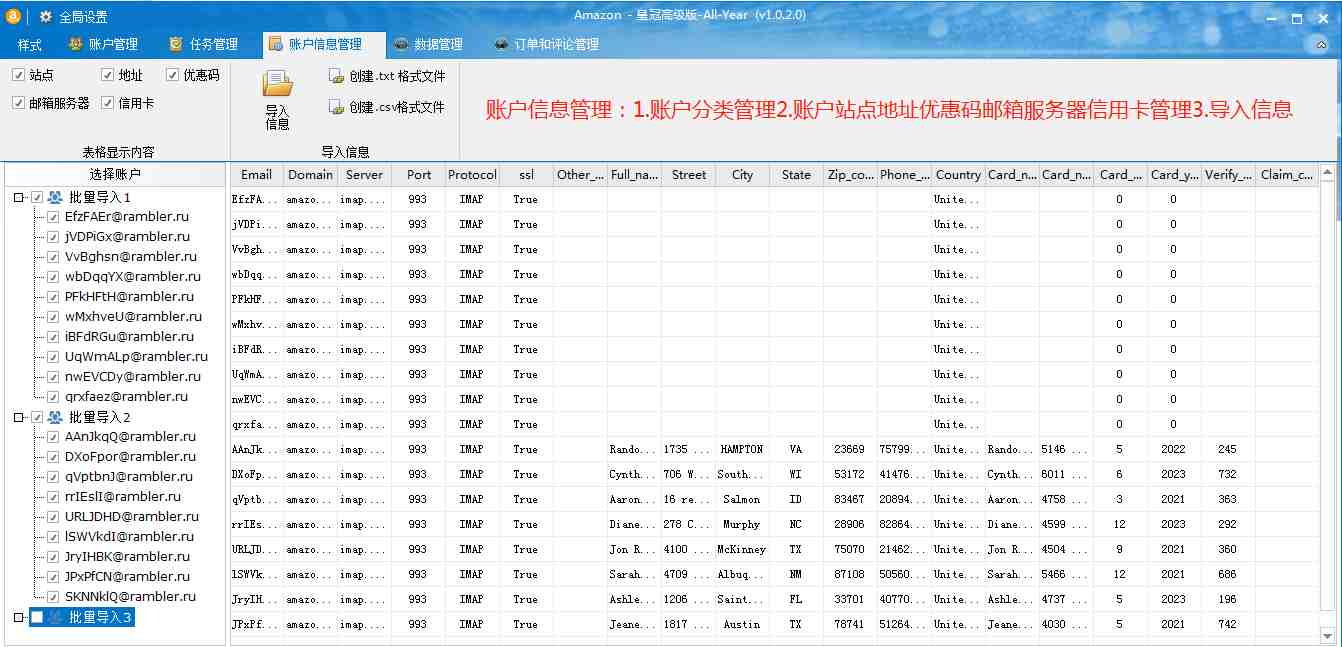Sort by the Email column header
Viewport: 1342px width, 647px height.
[x=257, y=174]
